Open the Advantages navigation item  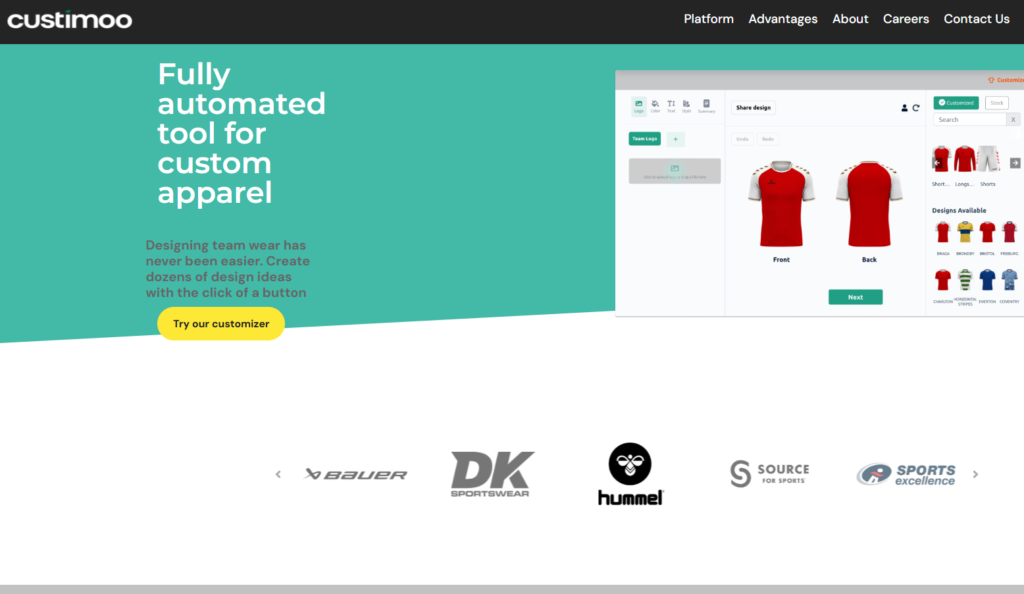click(x=783, y=18)
